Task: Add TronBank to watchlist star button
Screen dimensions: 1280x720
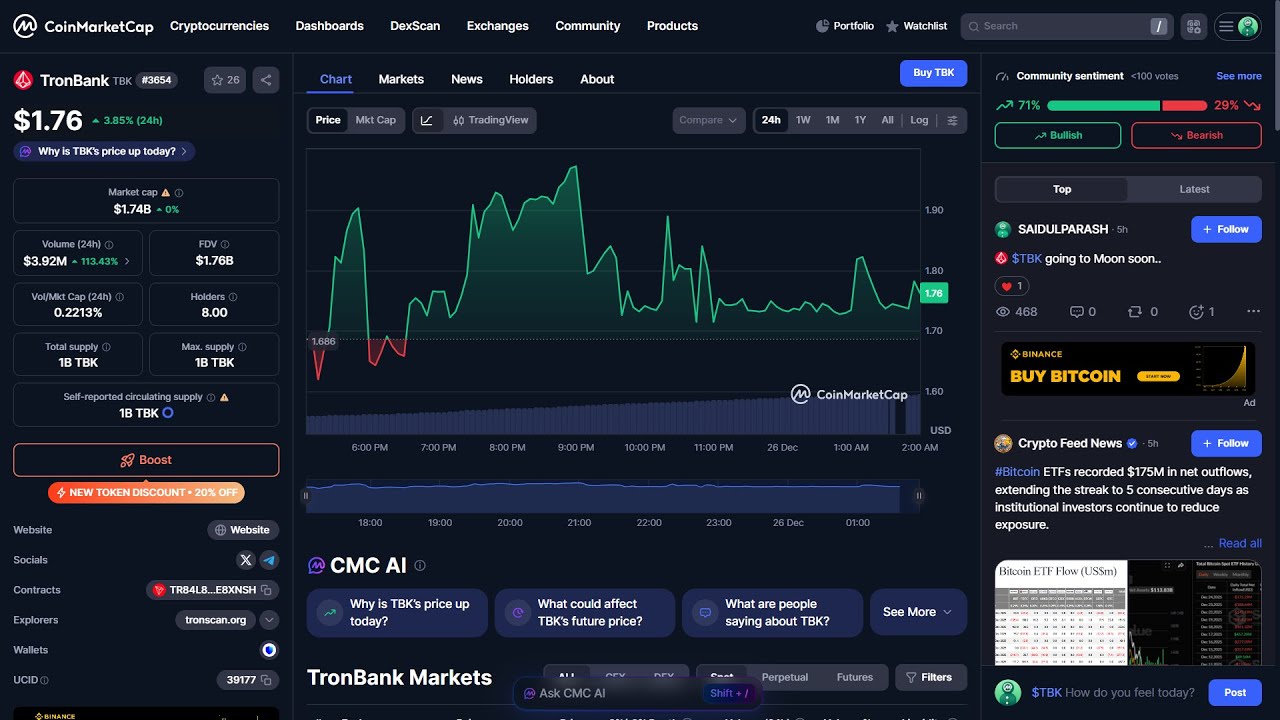Action: (224, 80)
